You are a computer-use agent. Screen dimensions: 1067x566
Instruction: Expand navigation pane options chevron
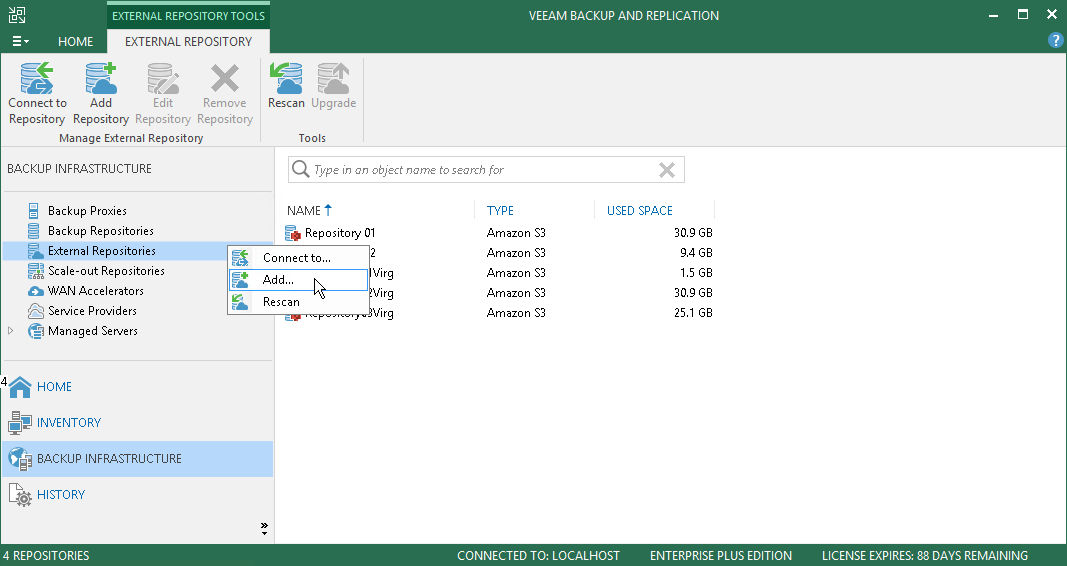click(264, 529)
